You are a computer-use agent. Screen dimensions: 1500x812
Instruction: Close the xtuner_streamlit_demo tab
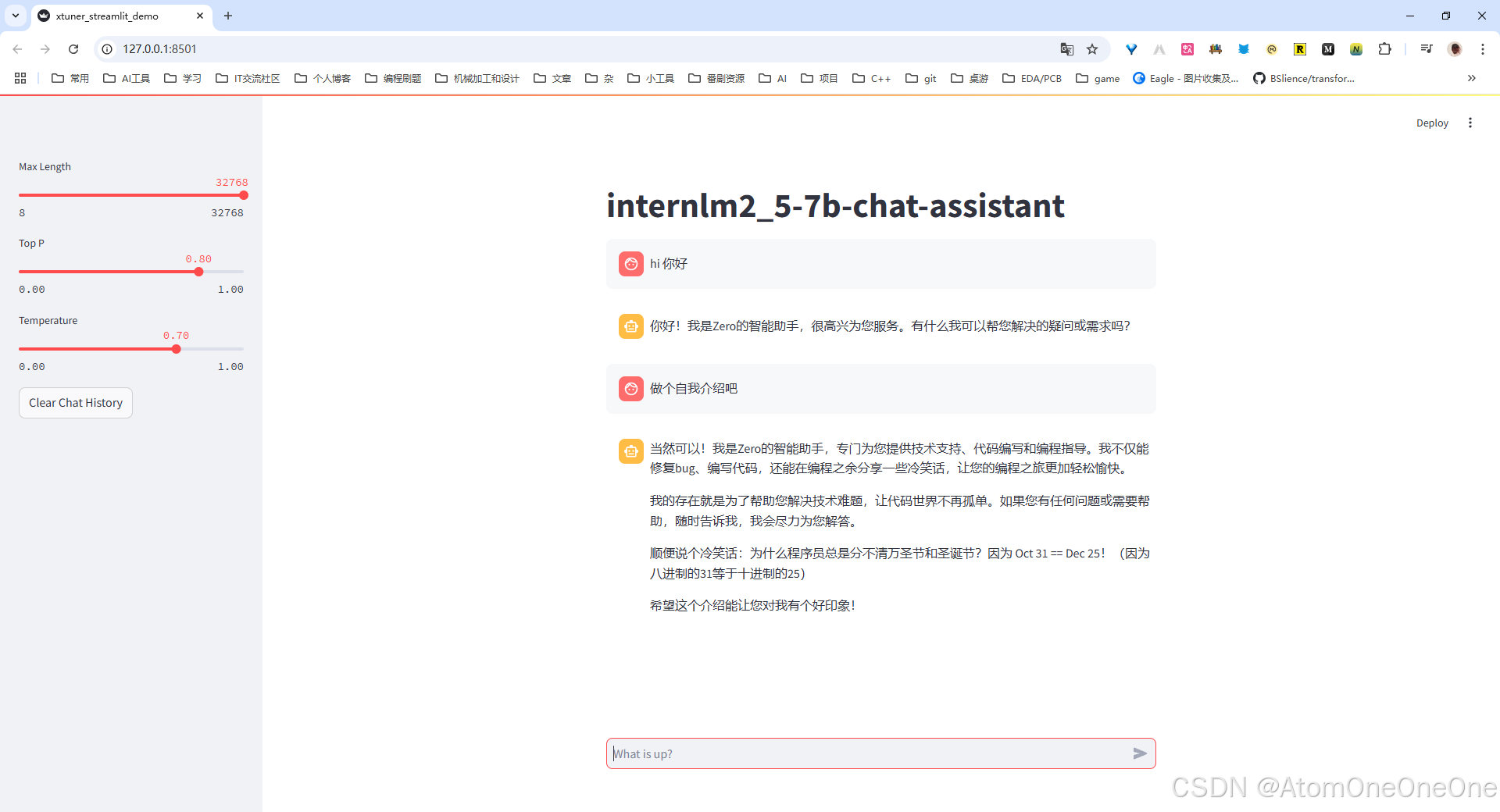(200, 16)
